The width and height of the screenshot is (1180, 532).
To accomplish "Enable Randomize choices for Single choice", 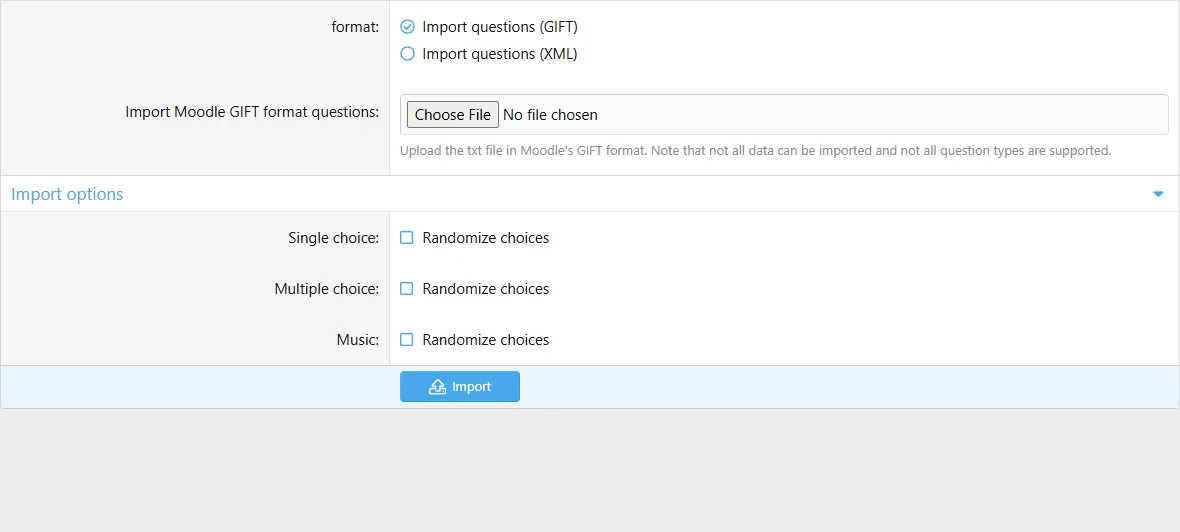I will click(x=407, y=238).
